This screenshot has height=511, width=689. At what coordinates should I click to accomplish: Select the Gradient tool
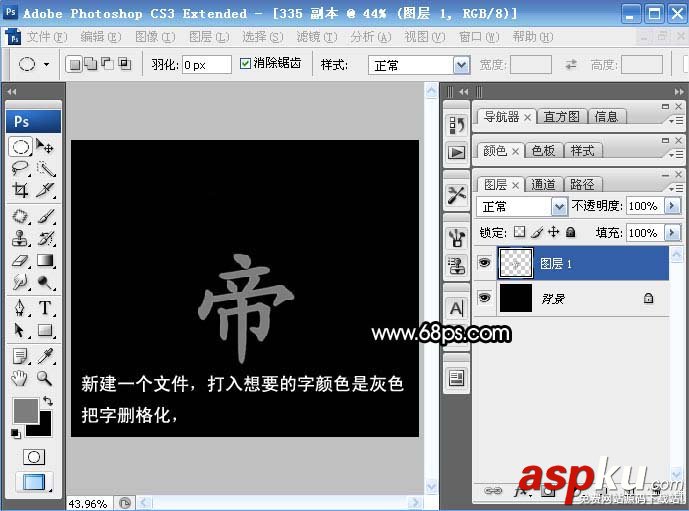click(x=45, y=261)
